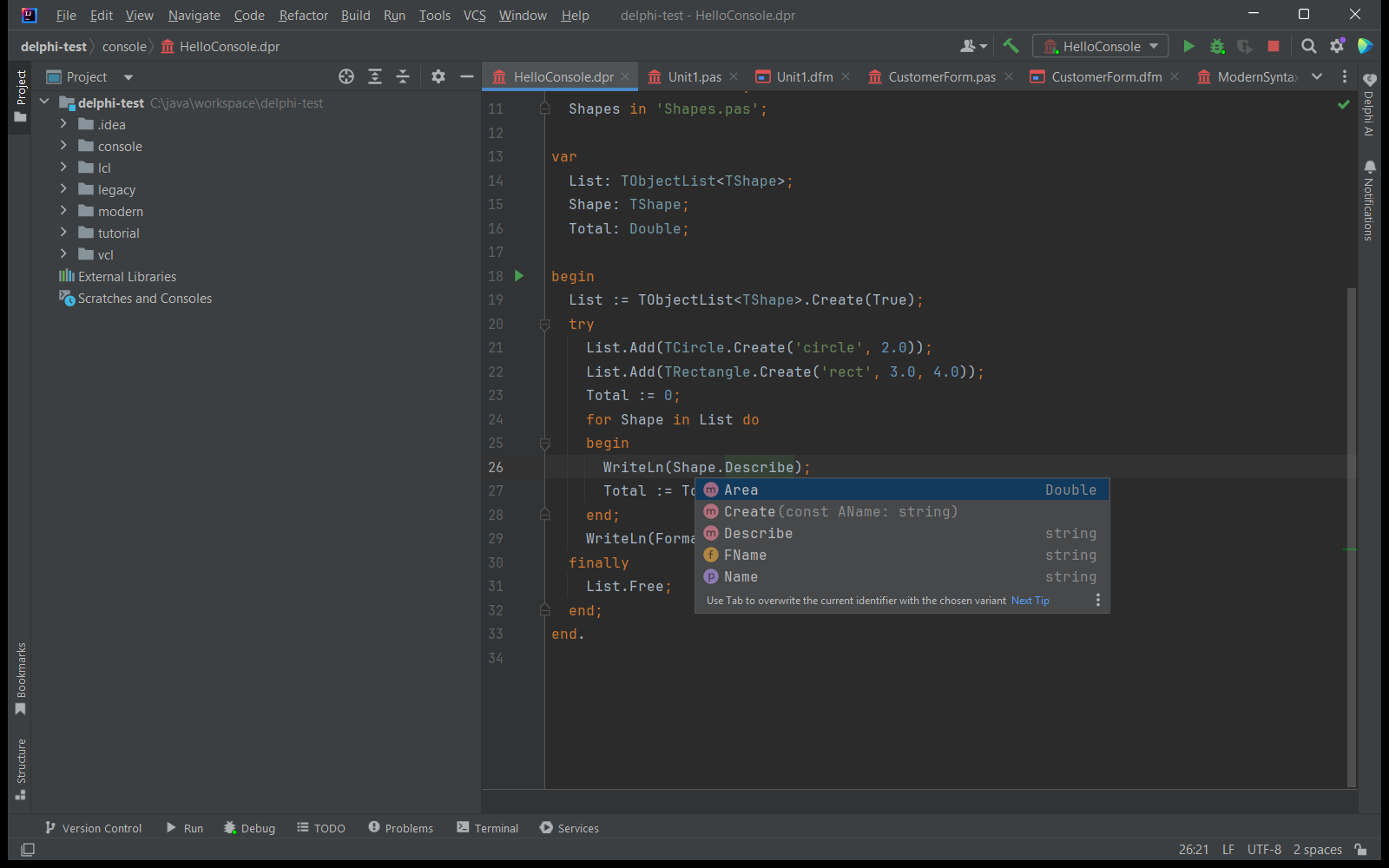Expand all in the Project panel
This screenshot has height=868, width=1389.
click(x=375, y=76)
